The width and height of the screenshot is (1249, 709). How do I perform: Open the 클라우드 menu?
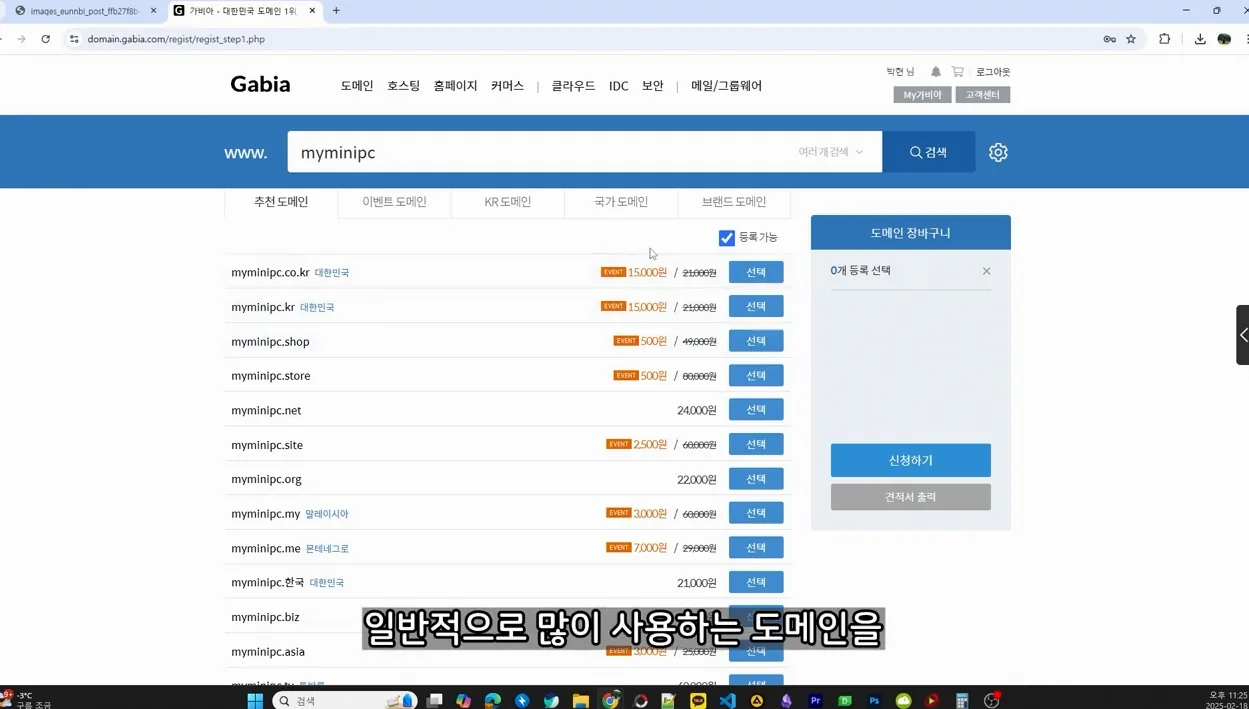573,86
